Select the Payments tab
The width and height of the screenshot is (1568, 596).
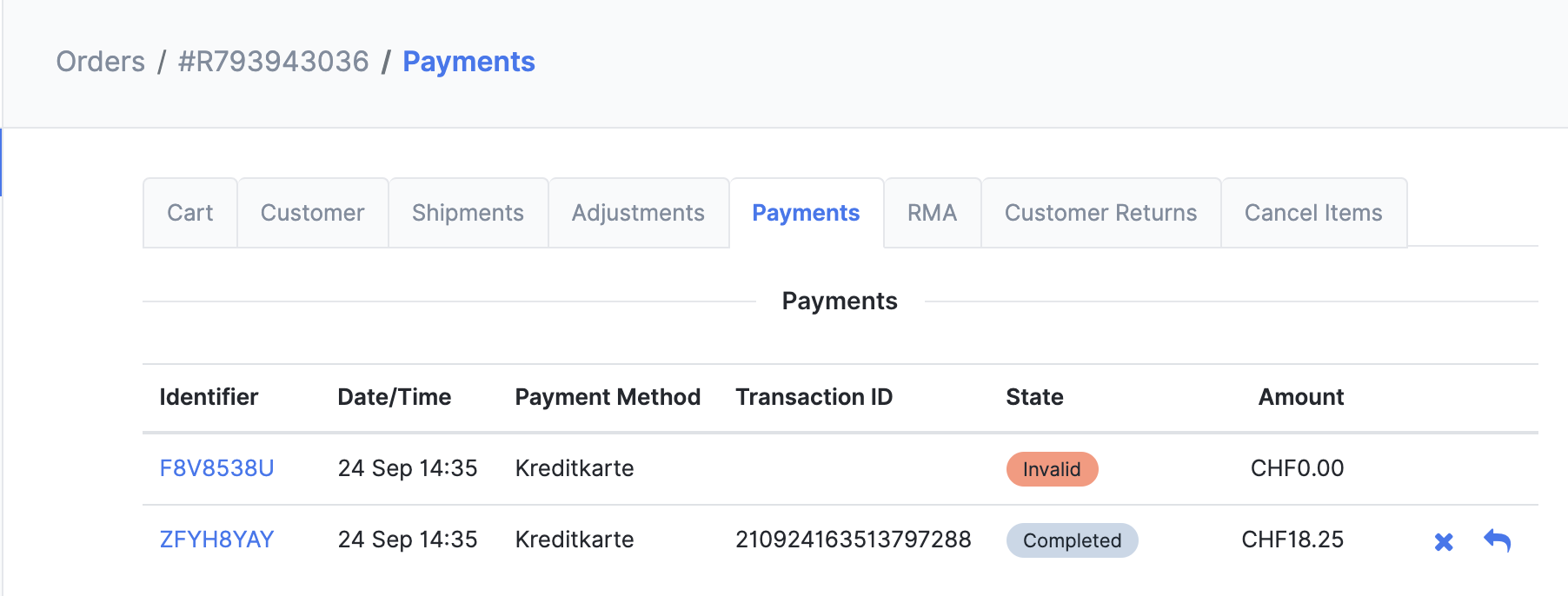806,213
